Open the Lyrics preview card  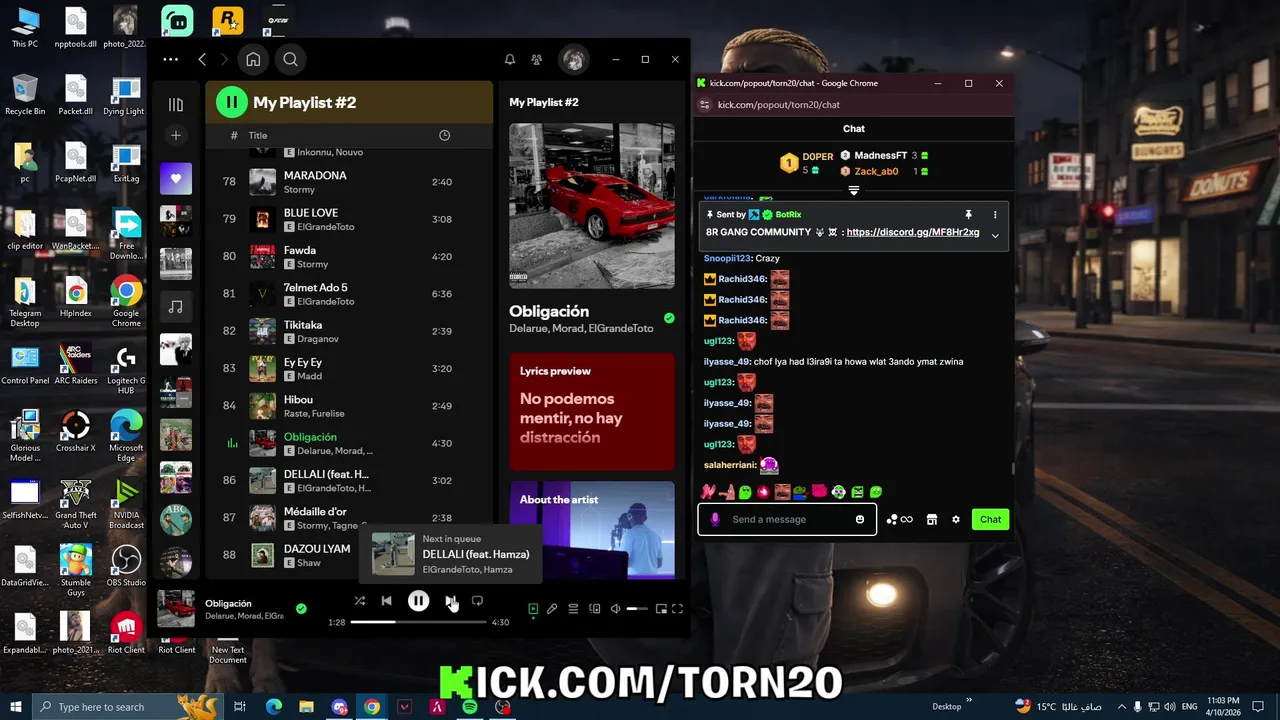tap(592, 411)
